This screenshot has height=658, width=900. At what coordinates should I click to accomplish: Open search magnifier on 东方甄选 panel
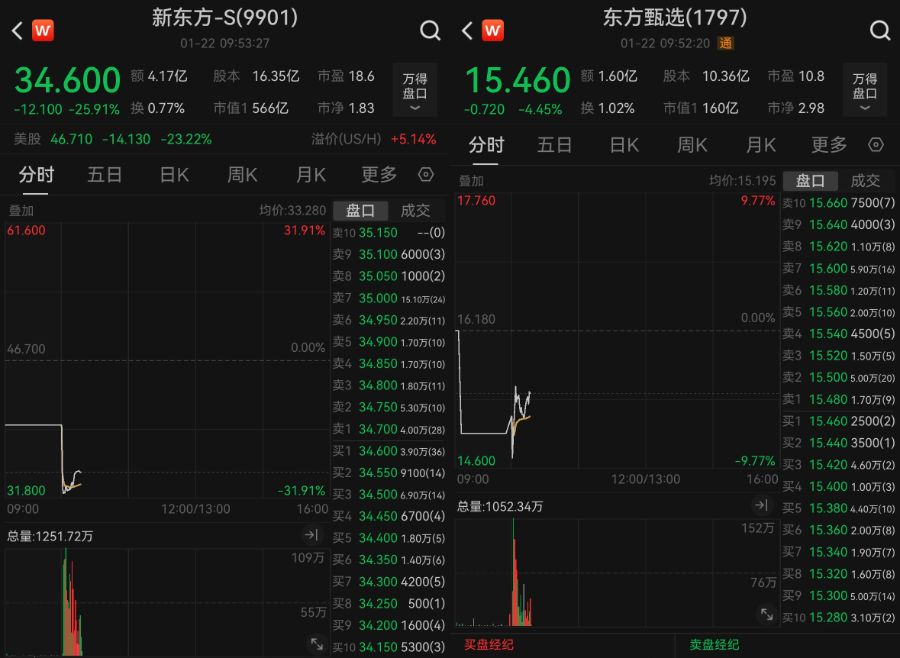point(879,30)
